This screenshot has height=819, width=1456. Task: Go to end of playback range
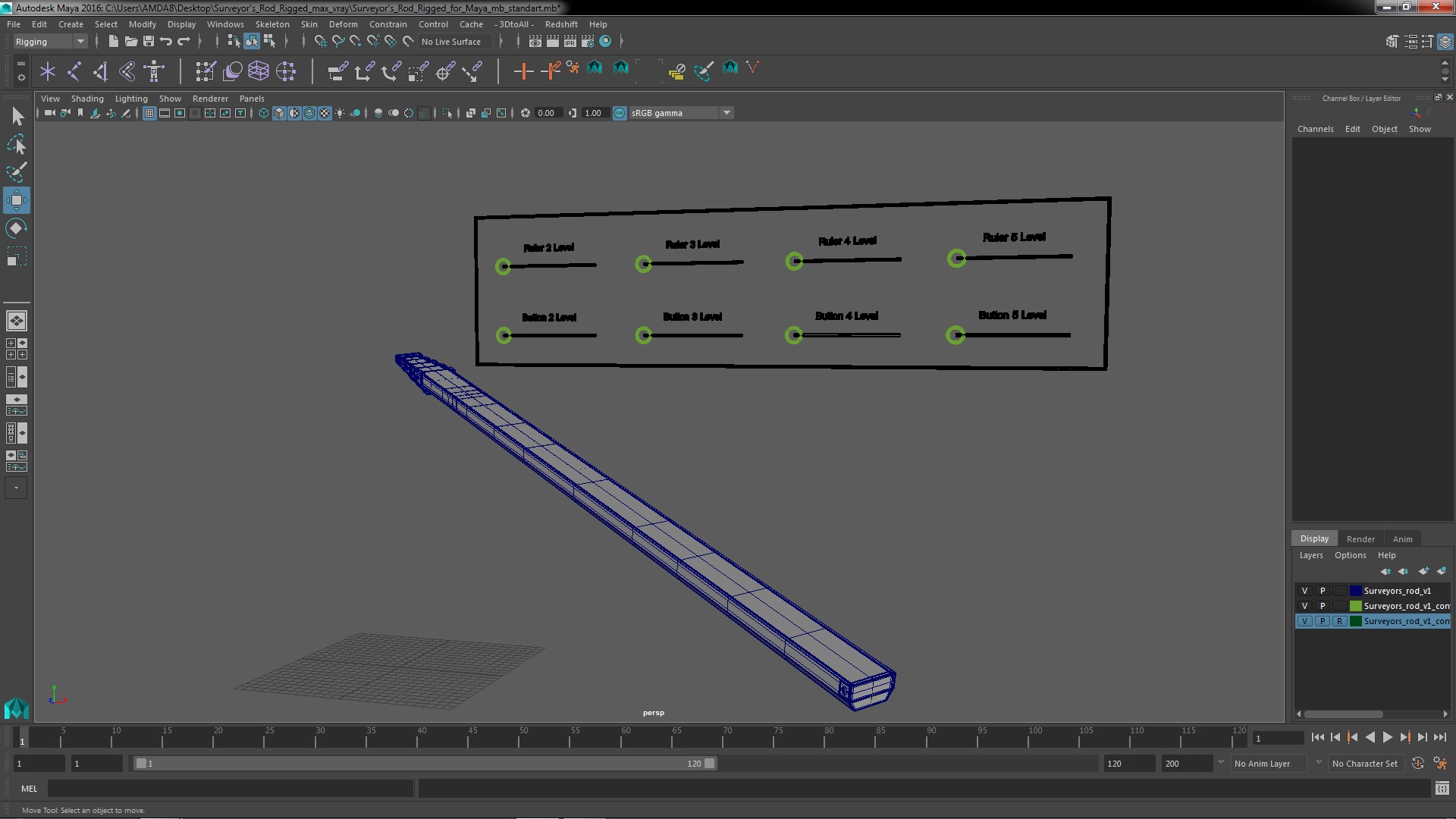pos(1439,737)
